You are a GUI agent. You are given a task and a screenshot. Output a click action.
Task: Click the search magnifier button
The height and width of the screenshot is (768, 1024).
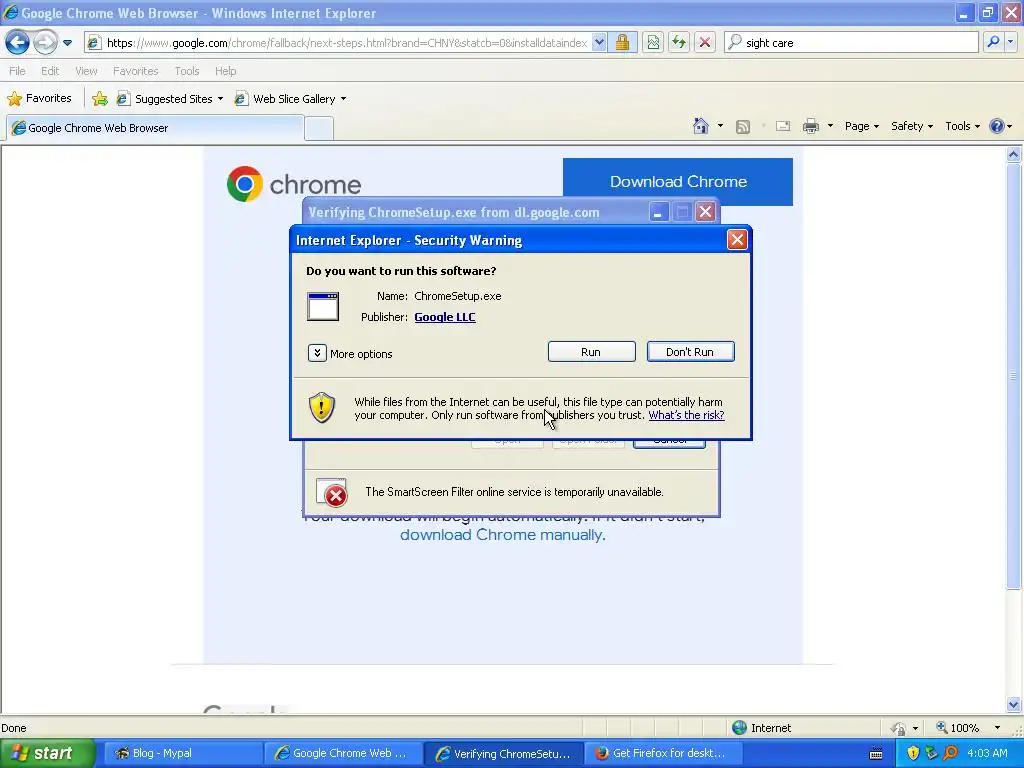(993, 42)
